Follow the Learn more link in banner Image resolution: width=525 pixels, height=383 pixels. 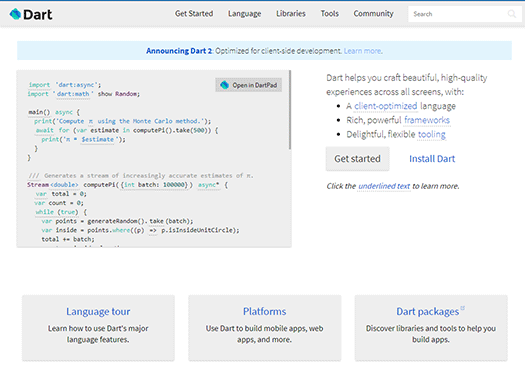pyautogui.click(x=363, y=51)
